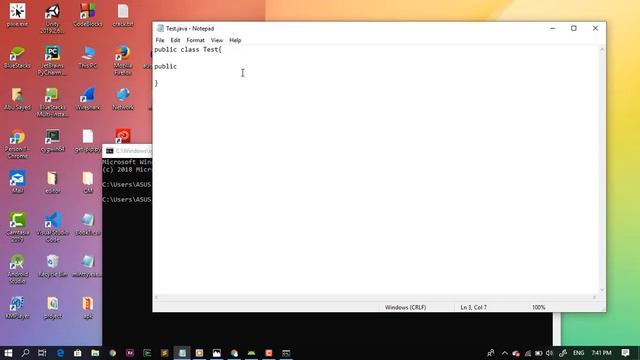Maximize the Notepad window
Image resolution: width=640 pixels, height=360 pixels.
point(574,28)
